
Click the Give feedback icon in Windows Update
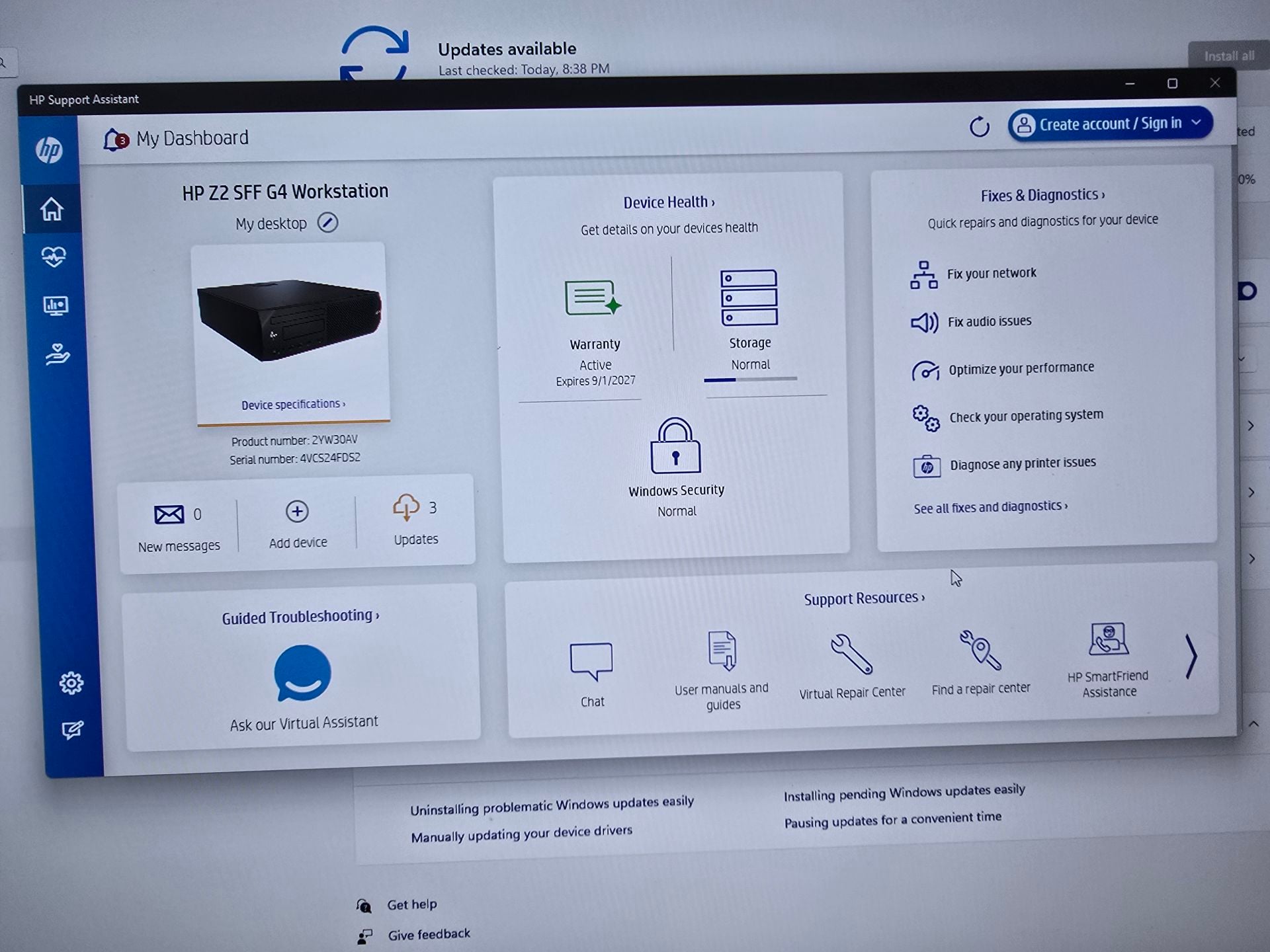364,935
